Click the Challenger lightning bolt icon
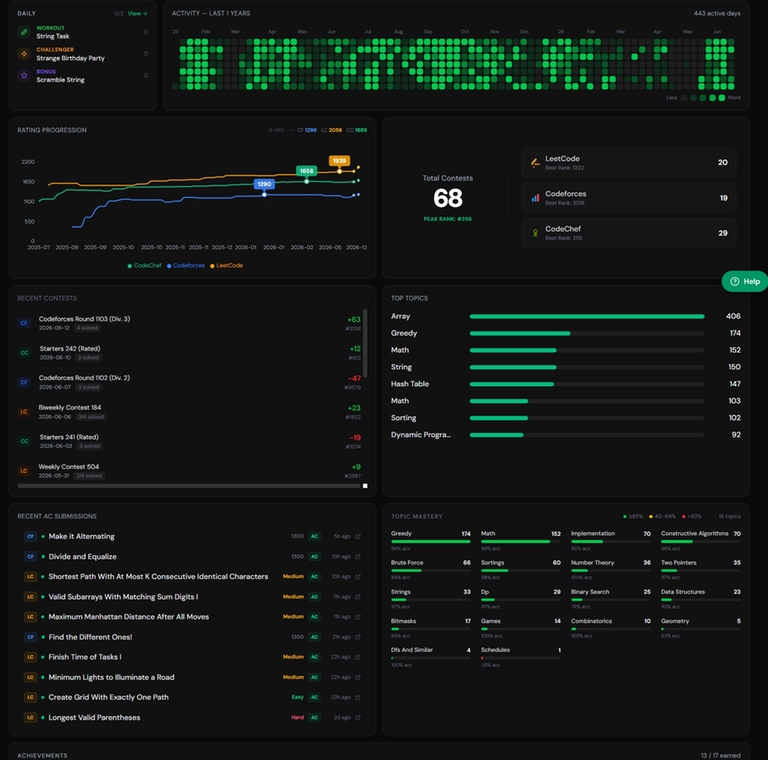This screenshot has height=760, width=768. 24,54
